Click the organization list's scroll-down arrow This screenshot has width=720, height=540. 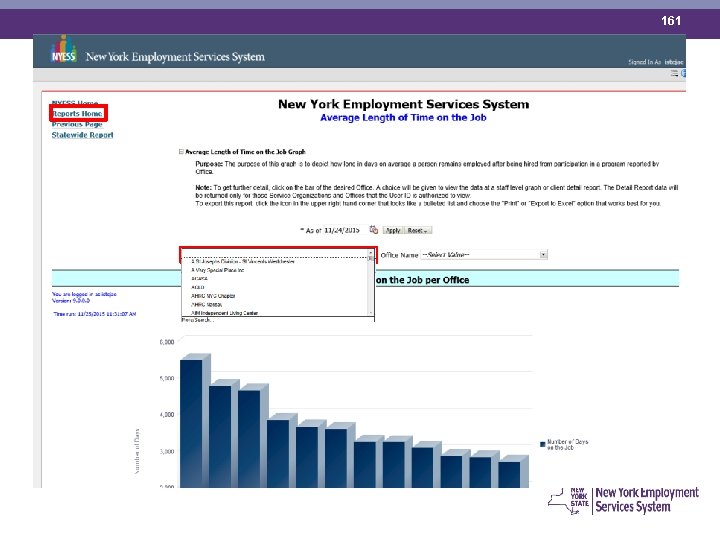(371, 313)
